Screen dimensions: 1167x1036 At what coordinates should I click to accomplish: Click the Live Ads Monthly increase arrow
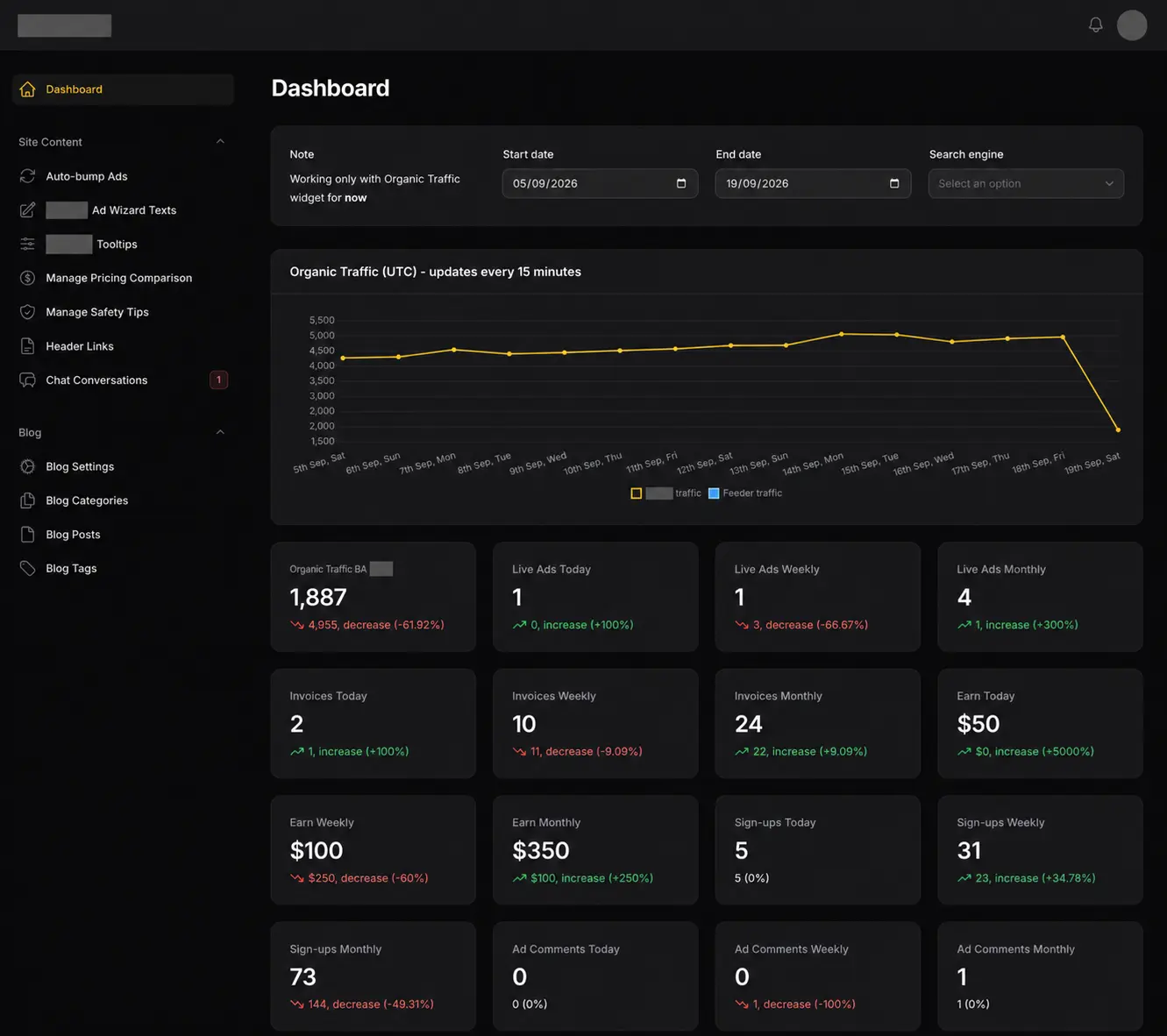(x=964, y=625)
